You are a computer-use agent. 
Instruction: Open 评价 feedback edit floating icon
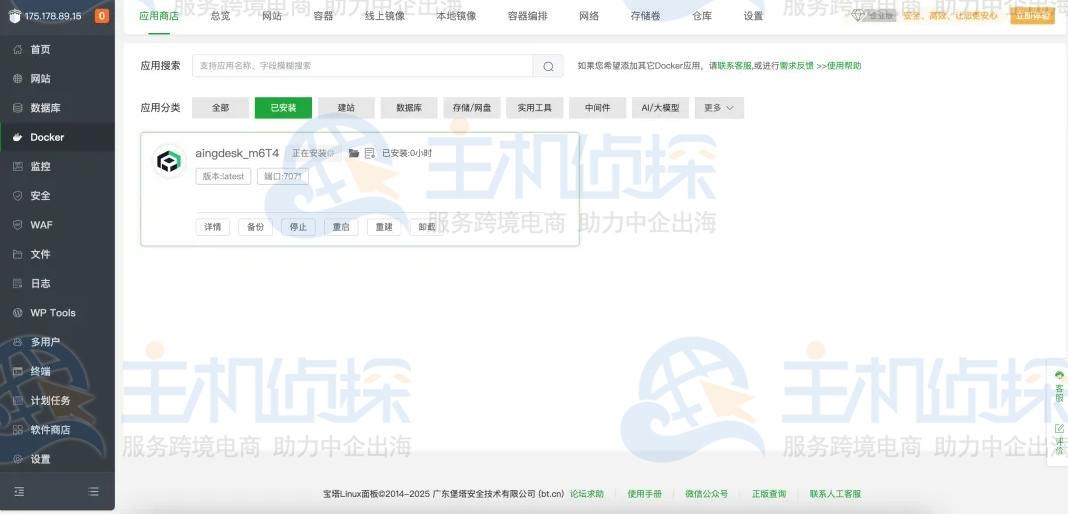coord(1058,439)
